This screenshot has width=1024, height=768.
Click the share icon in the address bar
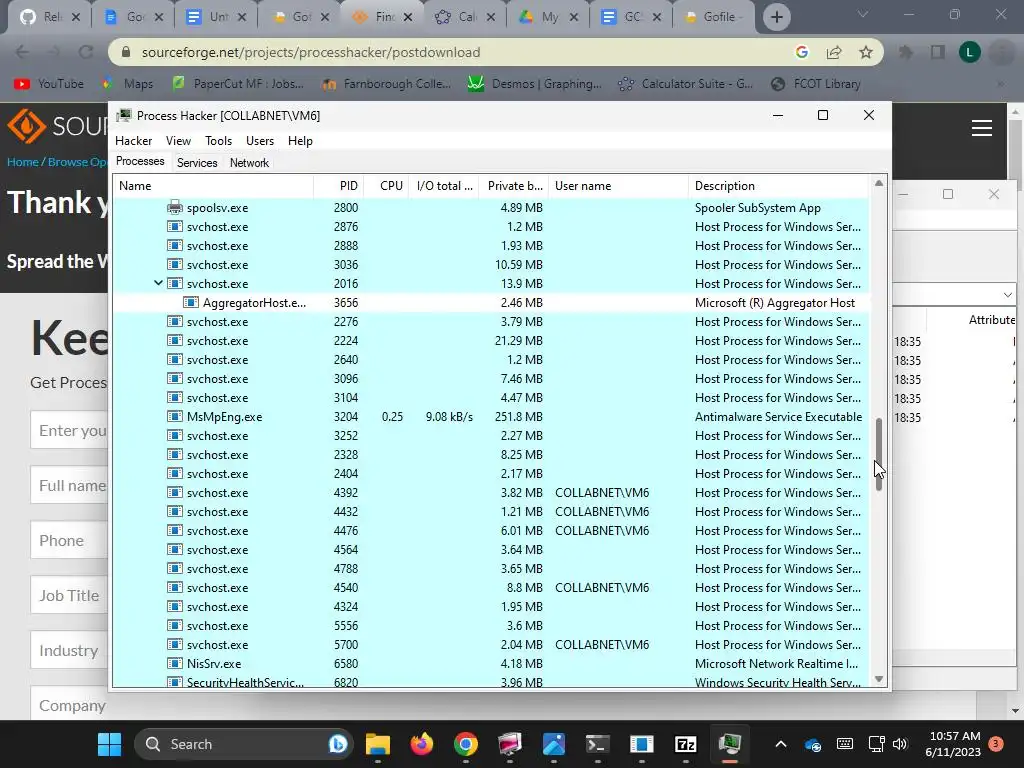834,52
